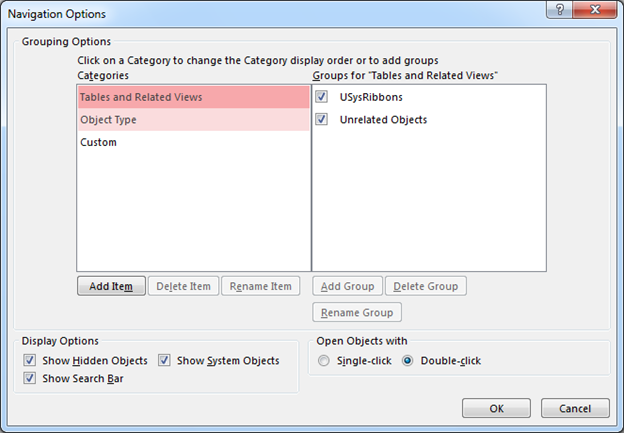
Task: Select Single-click radio button
Action: [324, 361]
